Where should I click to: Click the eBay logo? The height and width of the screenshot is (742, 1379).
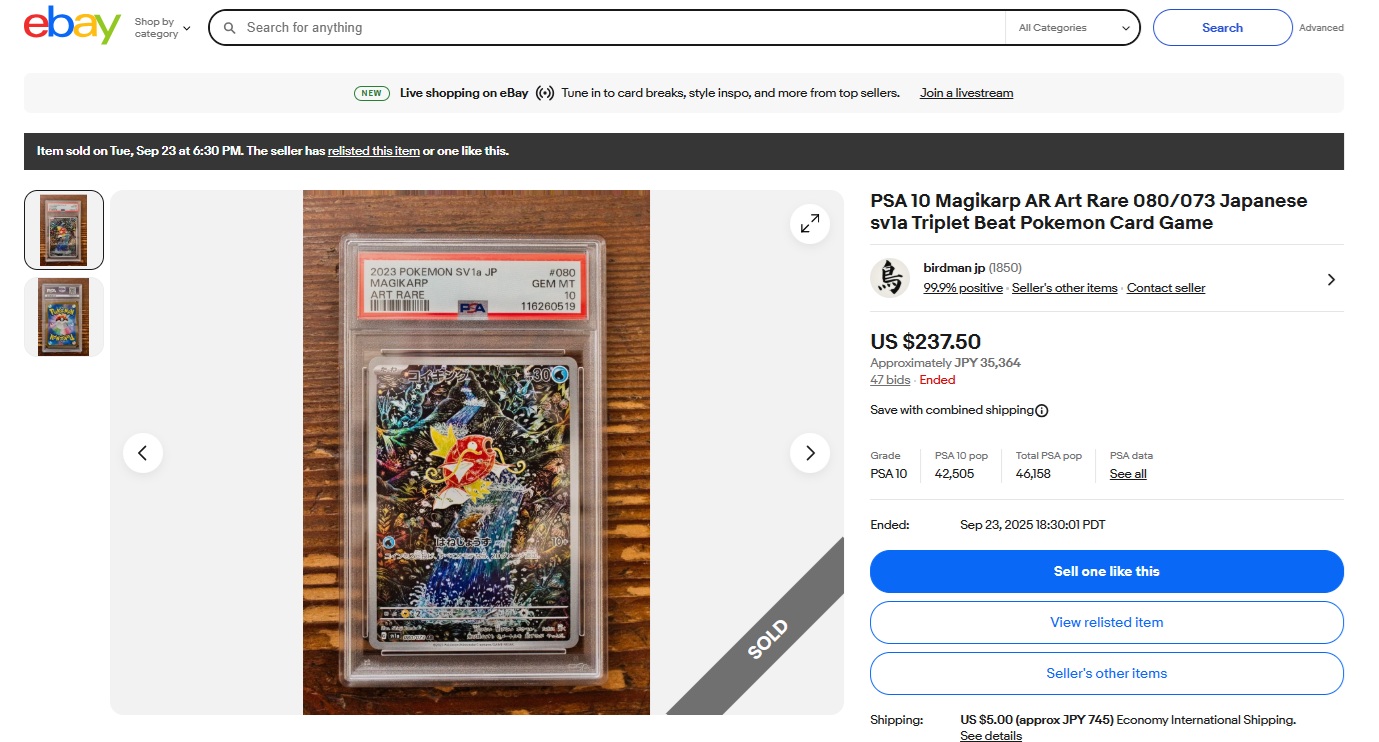point(72,27)
